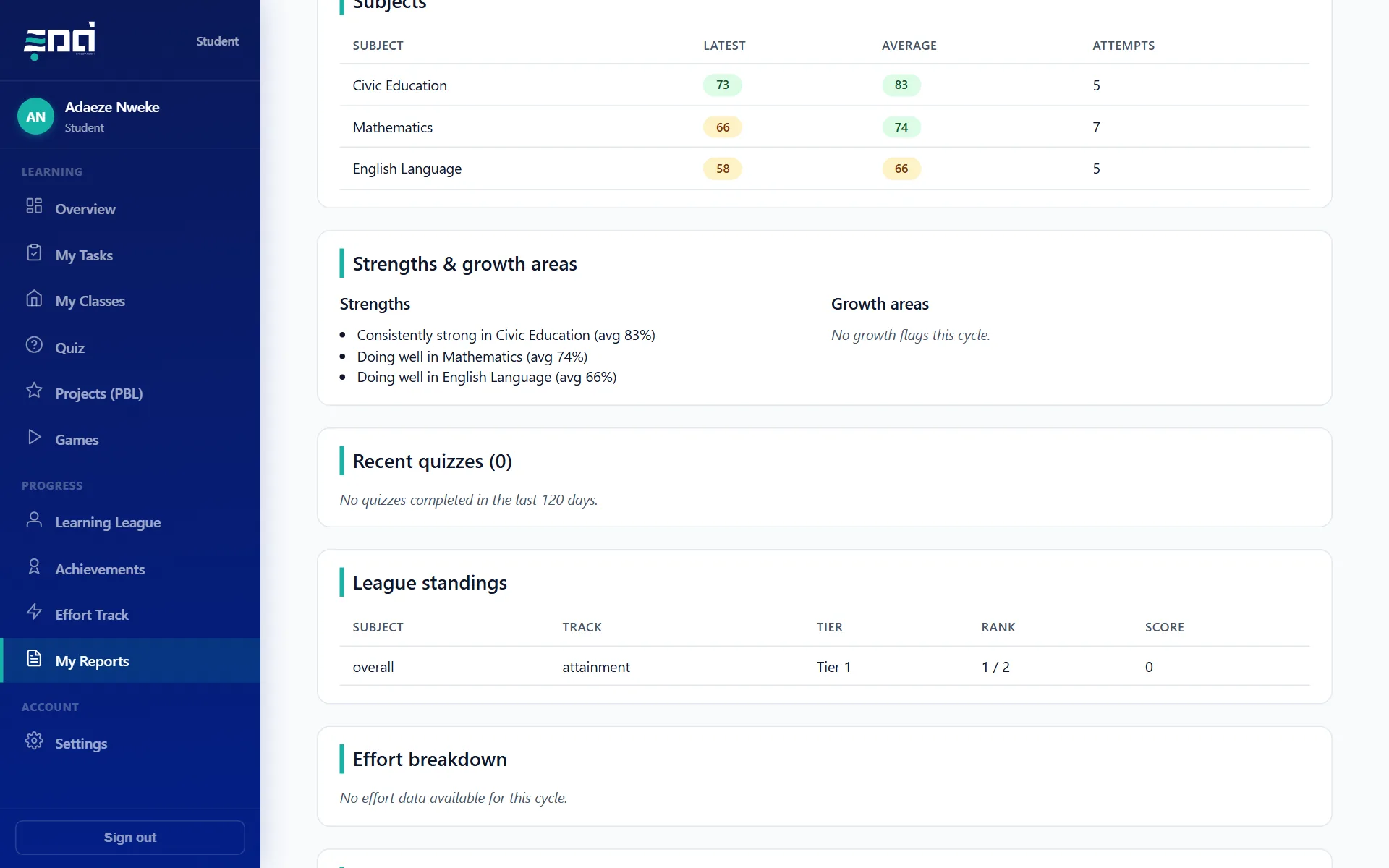Click the TRACK column header
Viewport: 1389px width, 868px height.
point(582,627)
